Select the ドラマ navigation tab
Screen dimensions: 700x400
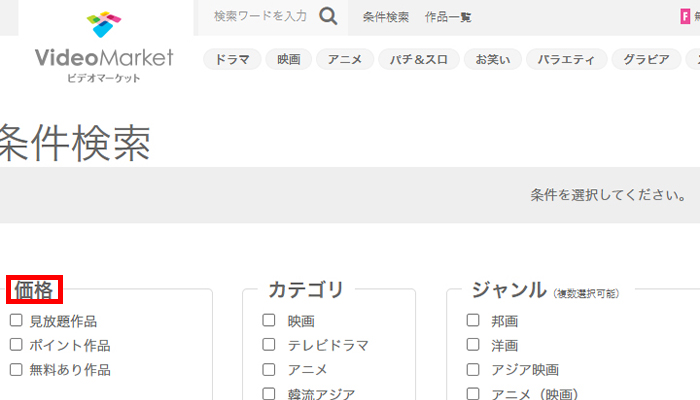[233, 59]
